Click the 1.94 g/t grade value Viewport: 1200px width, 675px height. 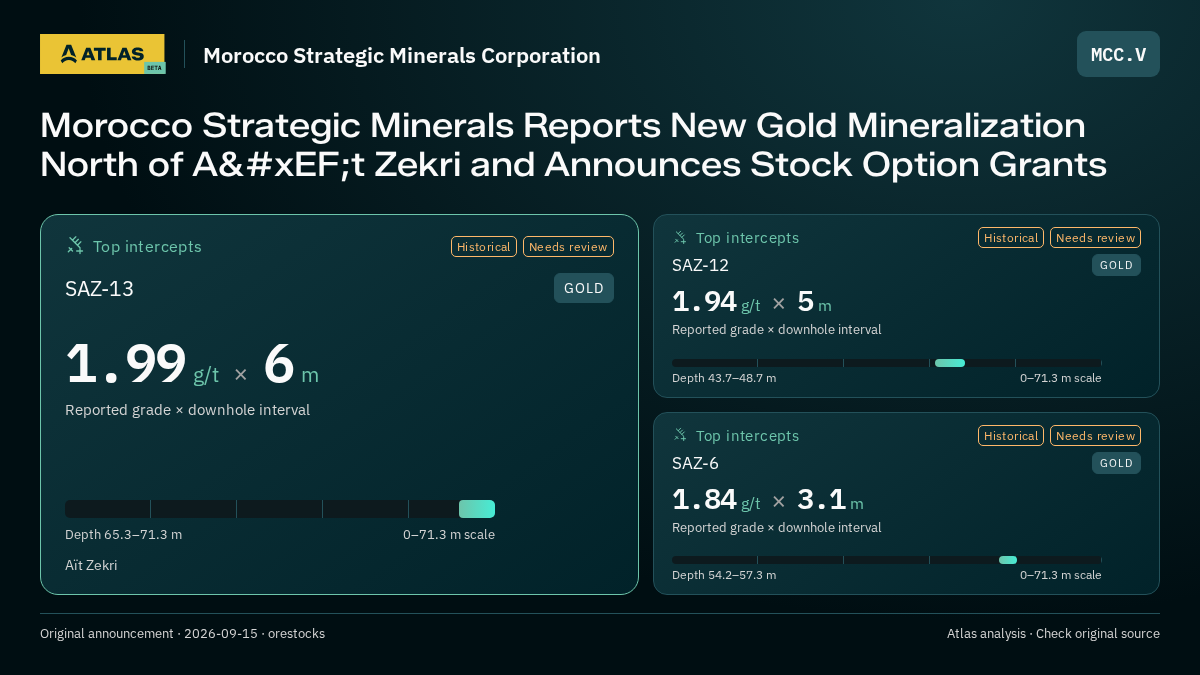pyautogui.click(x=716, y=302)
